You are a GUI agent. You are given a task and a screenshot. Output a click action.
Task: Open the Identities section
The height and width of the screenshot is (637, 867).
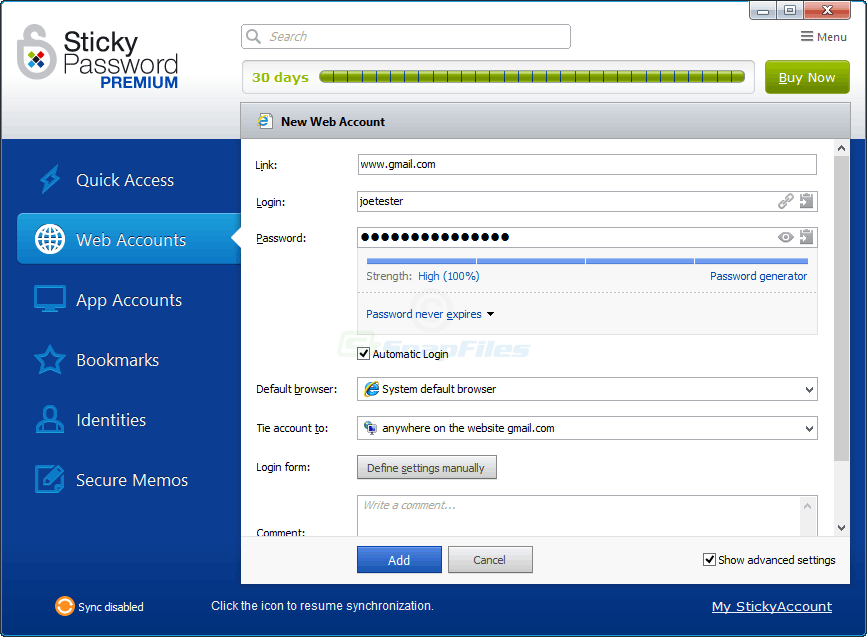[x=111, y=420]
